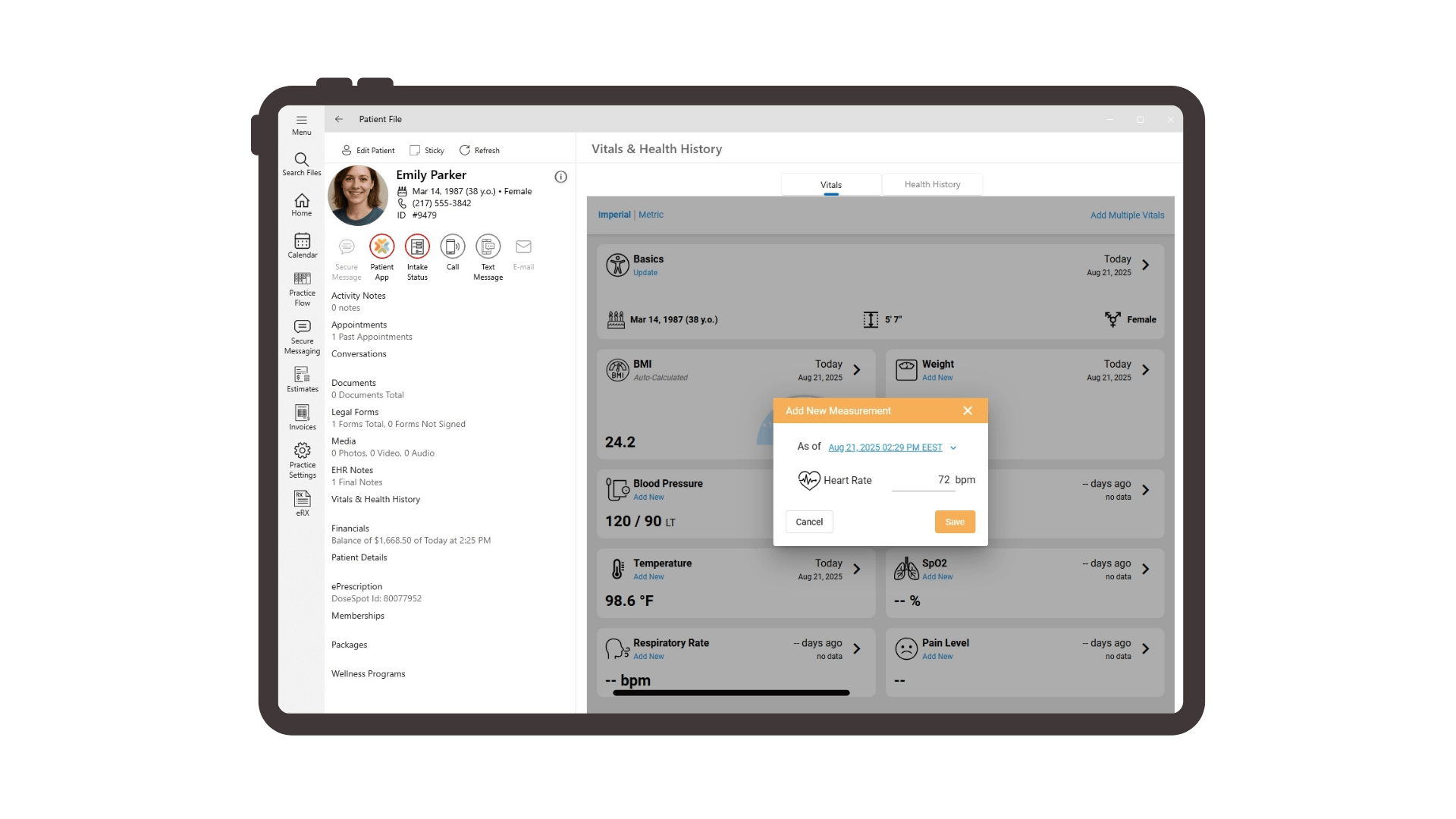Viewport: 1456px width, 819px height.
Task: Open Search Files in sidebar
Action: pos(301,164)
